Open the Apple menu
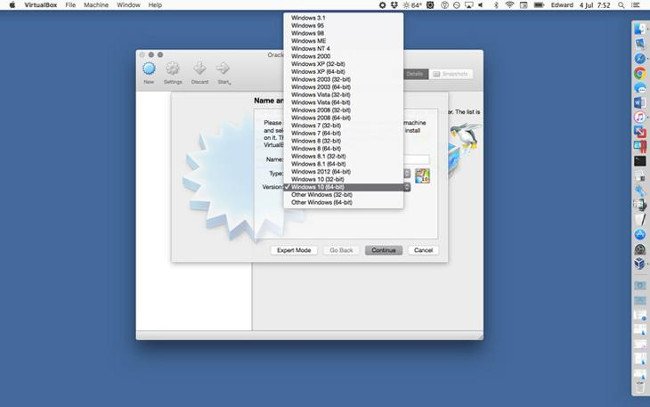Image resolution: width=650 pixels, height=407 pixels. pos(12,5)
